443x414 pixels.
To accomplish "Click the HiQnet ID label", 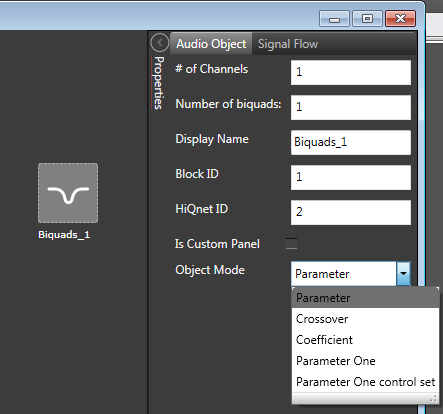I will (x=202, y=209).
